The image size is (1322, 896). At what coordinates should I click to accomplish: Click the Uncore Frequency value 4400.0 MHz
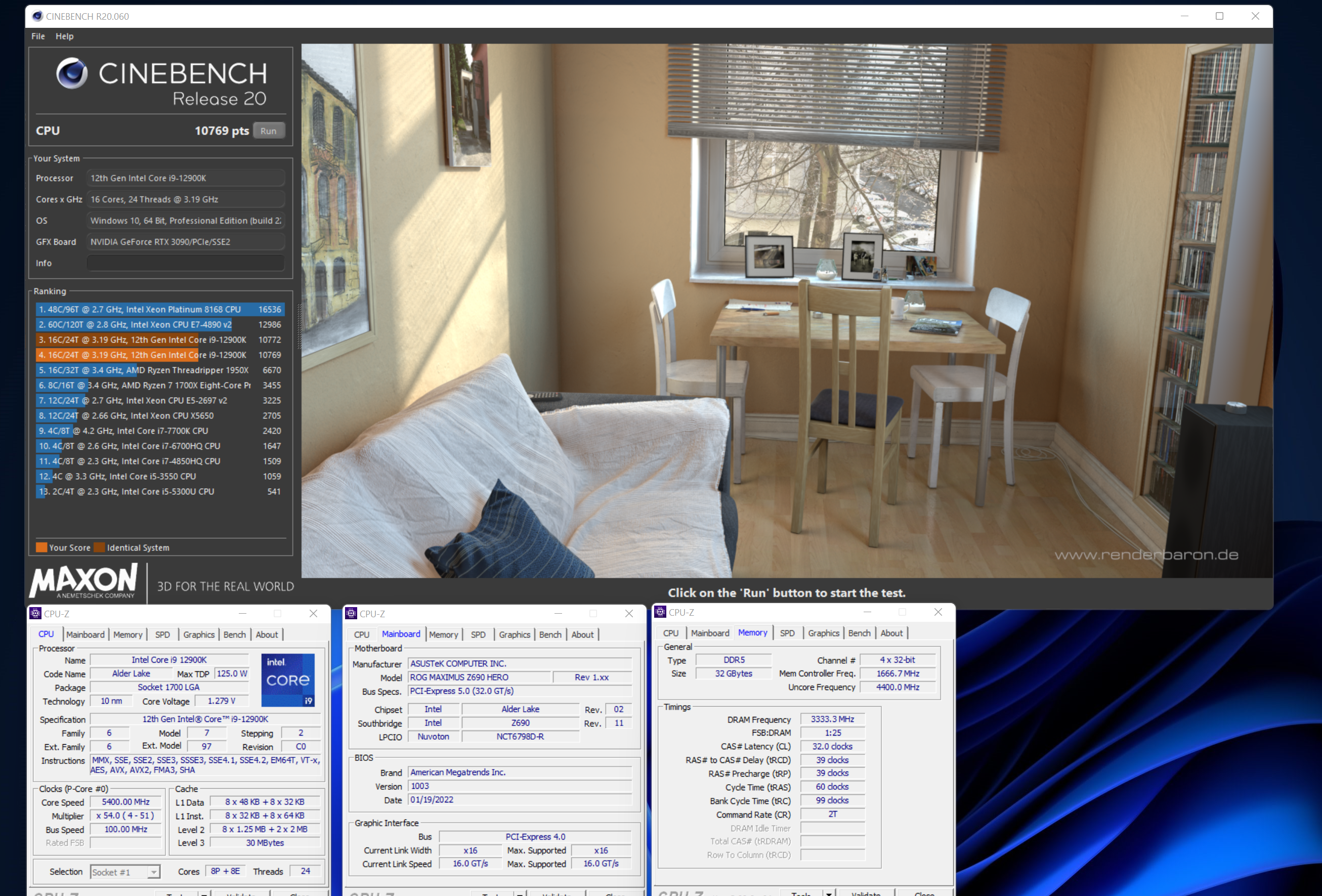click(x=898, y=687)
